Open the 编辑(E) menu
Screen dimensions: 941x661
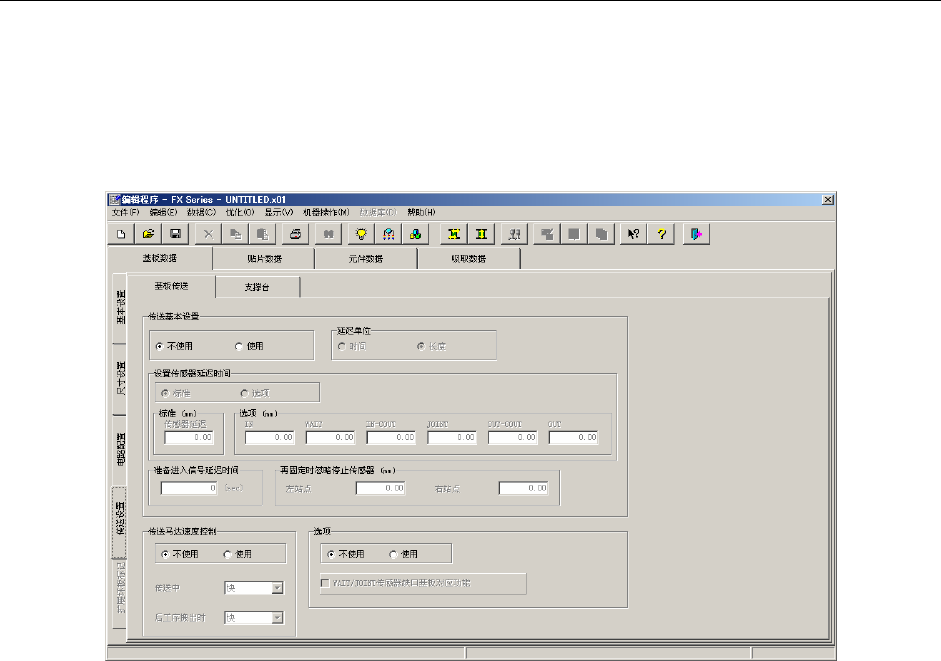pos(163,213)
